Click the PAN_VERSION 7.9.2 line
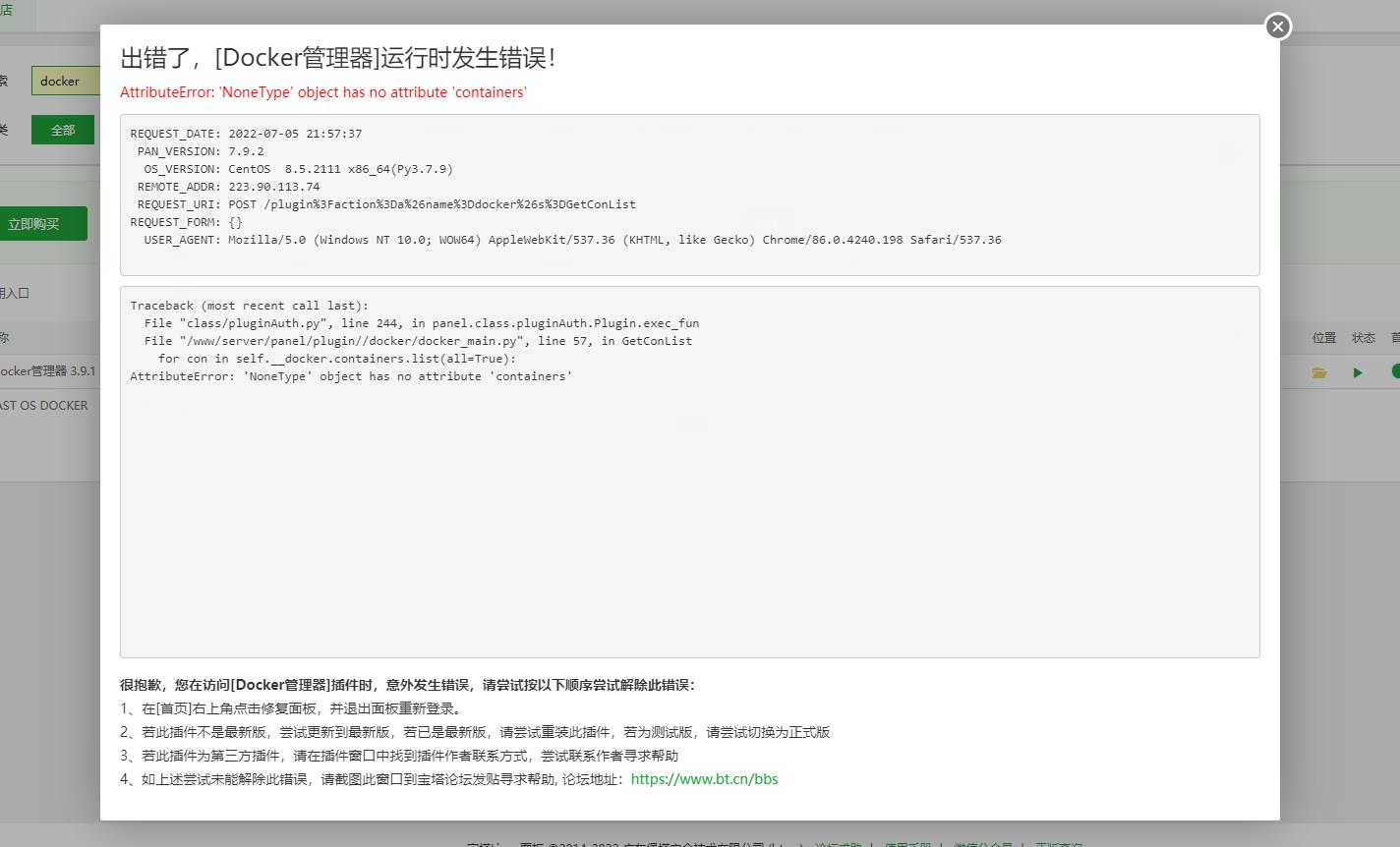This screenshot has height=847, width=1400. click(x=201, y=151)
